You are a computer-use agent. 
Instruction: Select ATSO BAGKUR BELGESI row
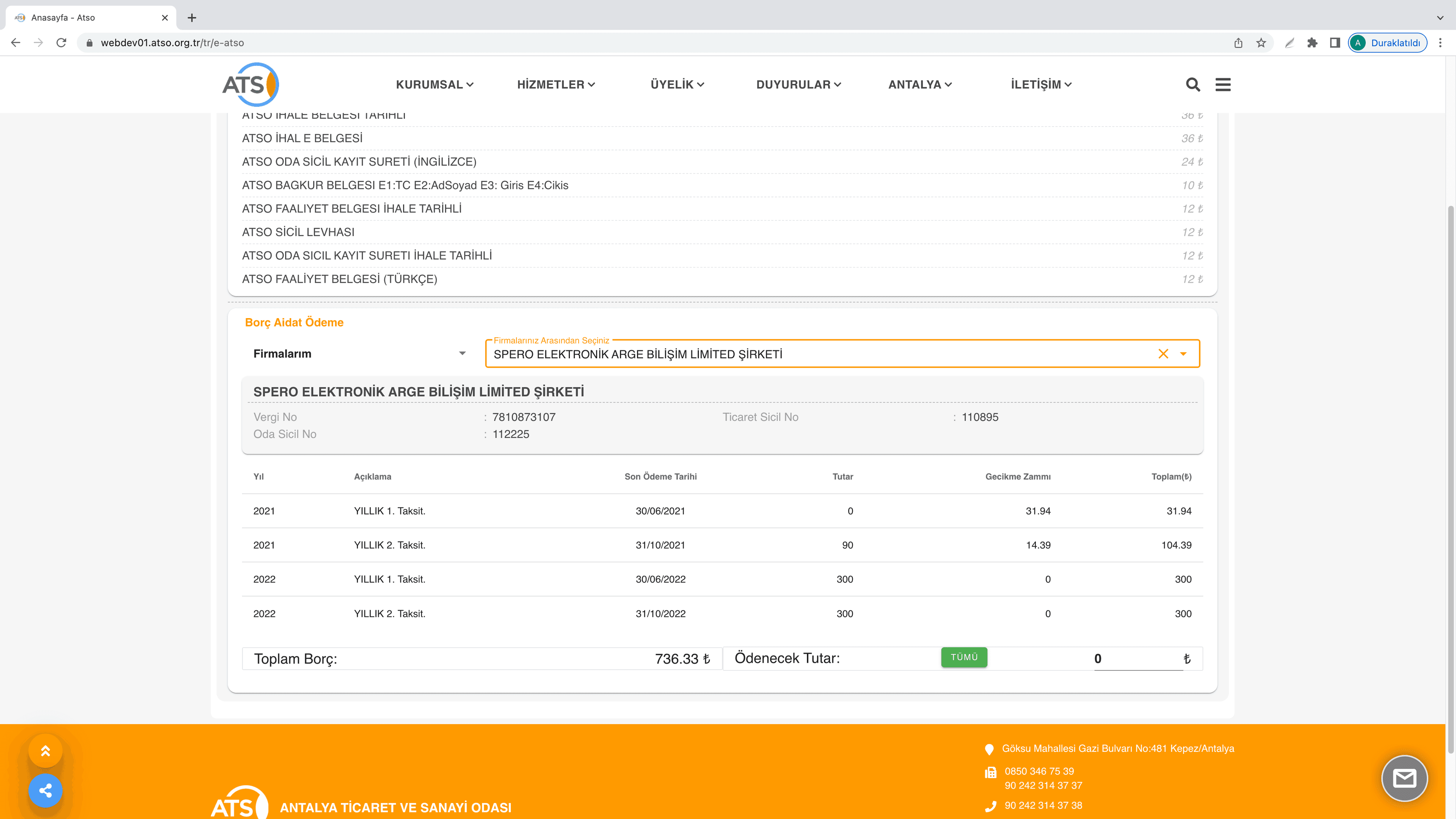(722, 185)
